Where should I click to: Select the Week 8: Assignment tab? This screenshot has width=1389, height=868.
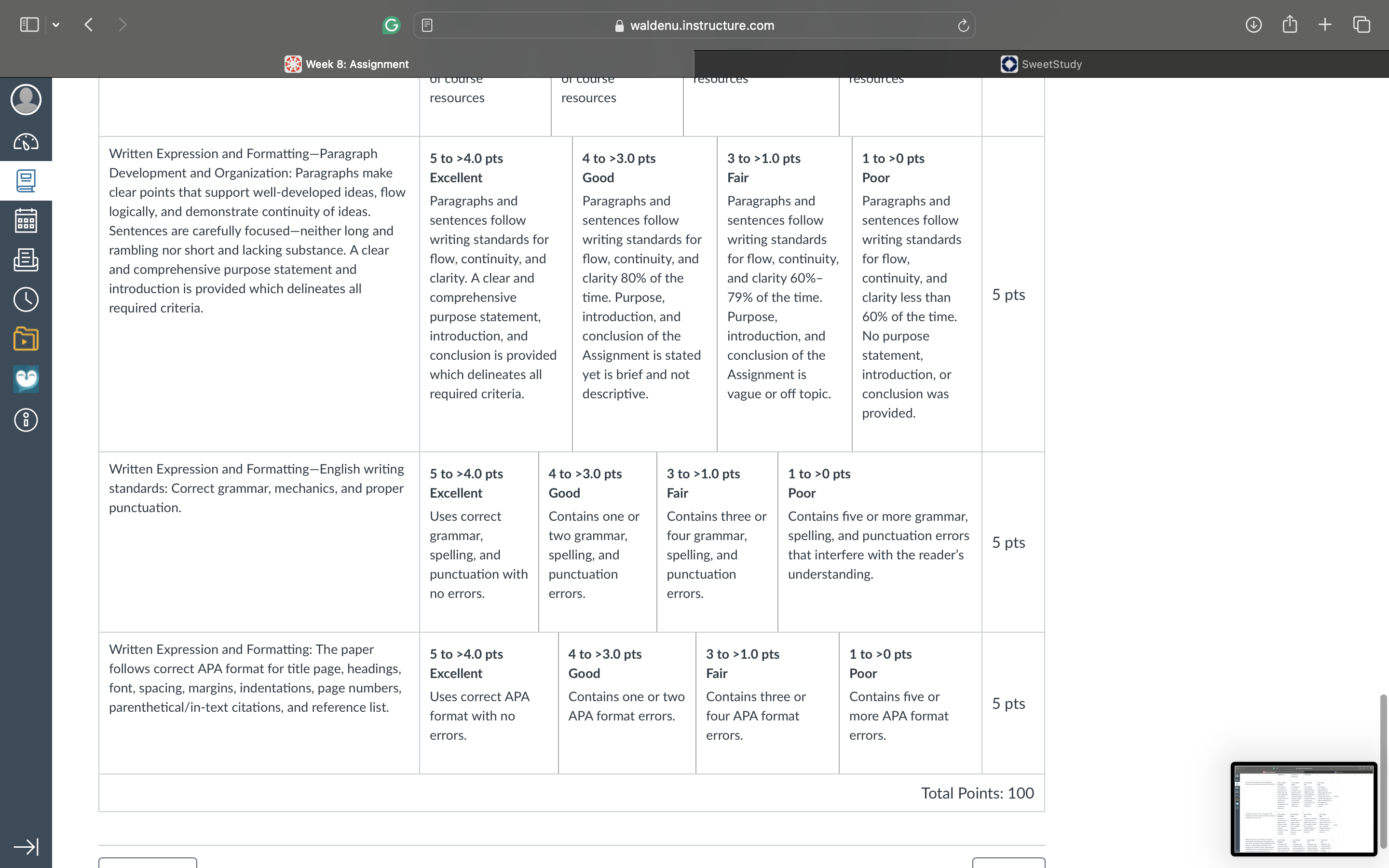click(x=347, y=64)
